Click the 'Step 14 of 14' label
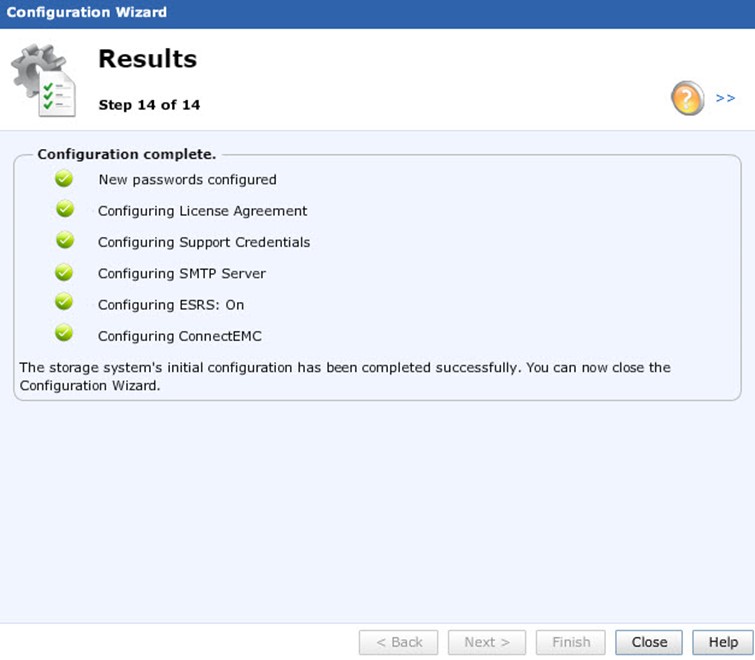Viewport: 755px width, 660px height. (149, 105)
